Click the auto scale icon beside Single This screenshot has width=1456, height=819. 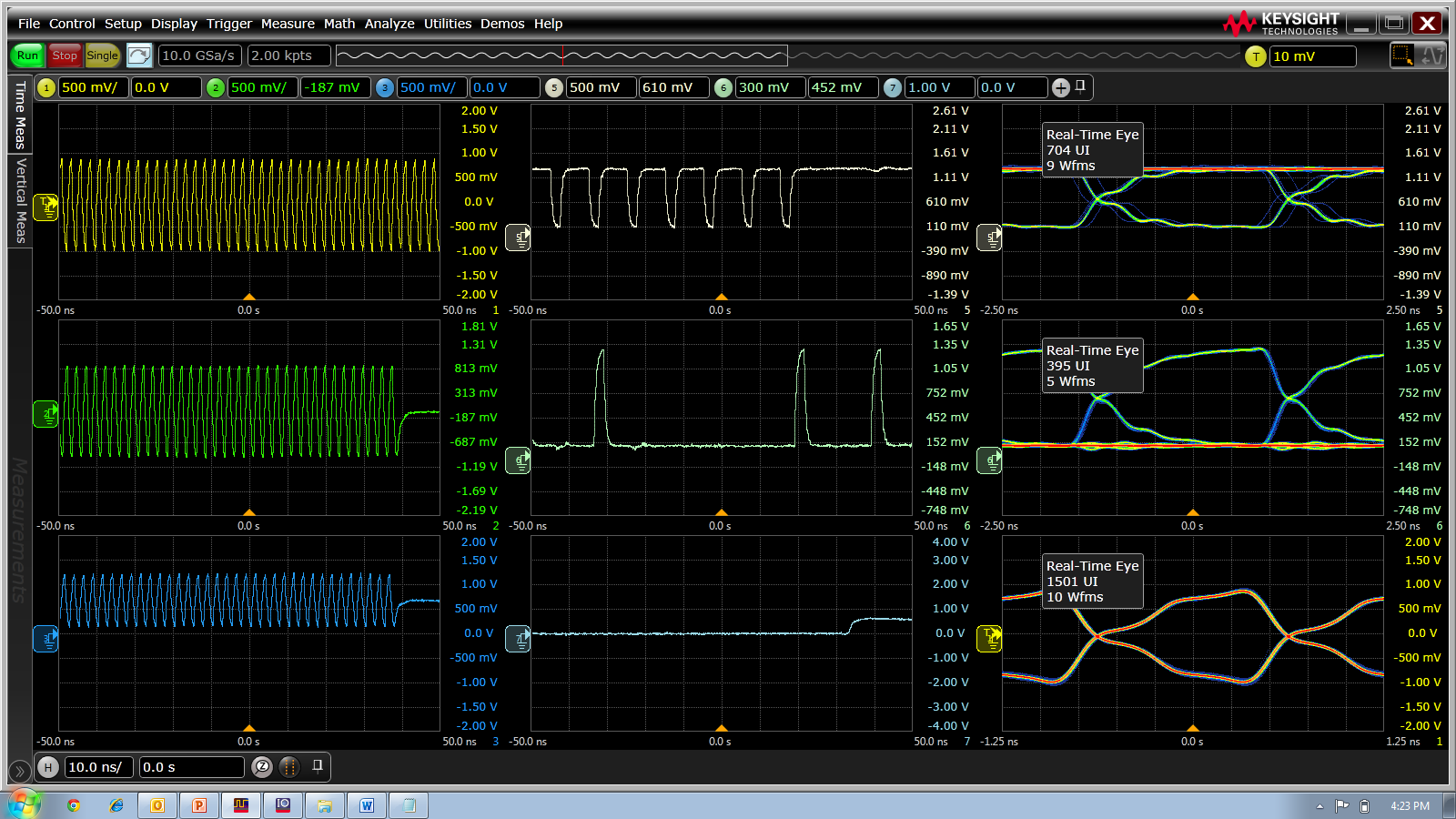click(139, 56)
